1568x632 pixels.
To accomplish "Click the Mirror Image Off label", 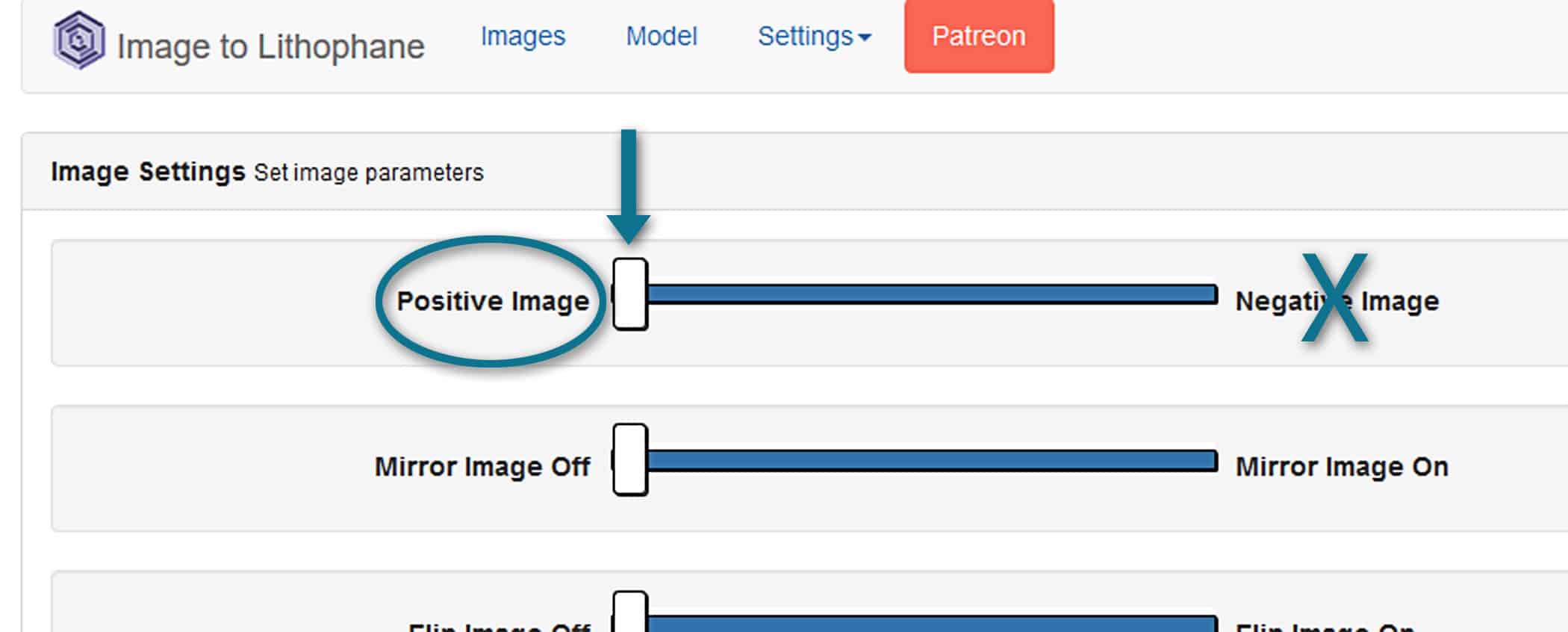I will [x=482, y=467].
